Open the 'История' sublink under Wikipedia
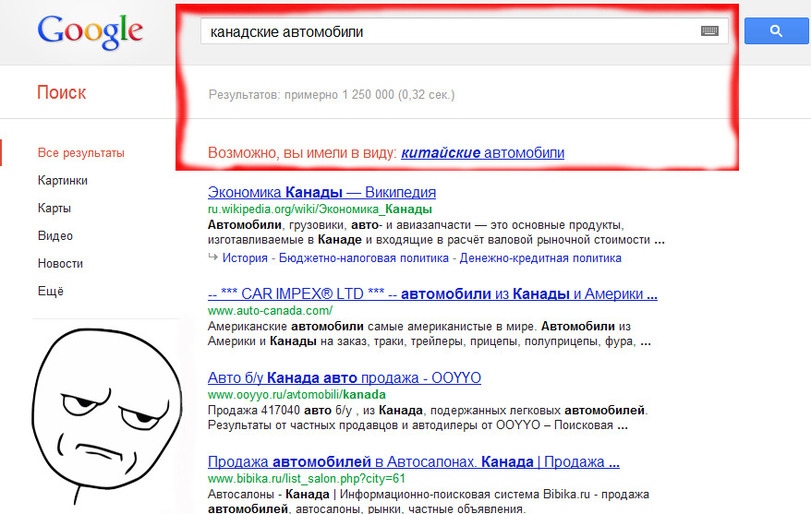This screenshot has width=811, height=514. [245, 258]
